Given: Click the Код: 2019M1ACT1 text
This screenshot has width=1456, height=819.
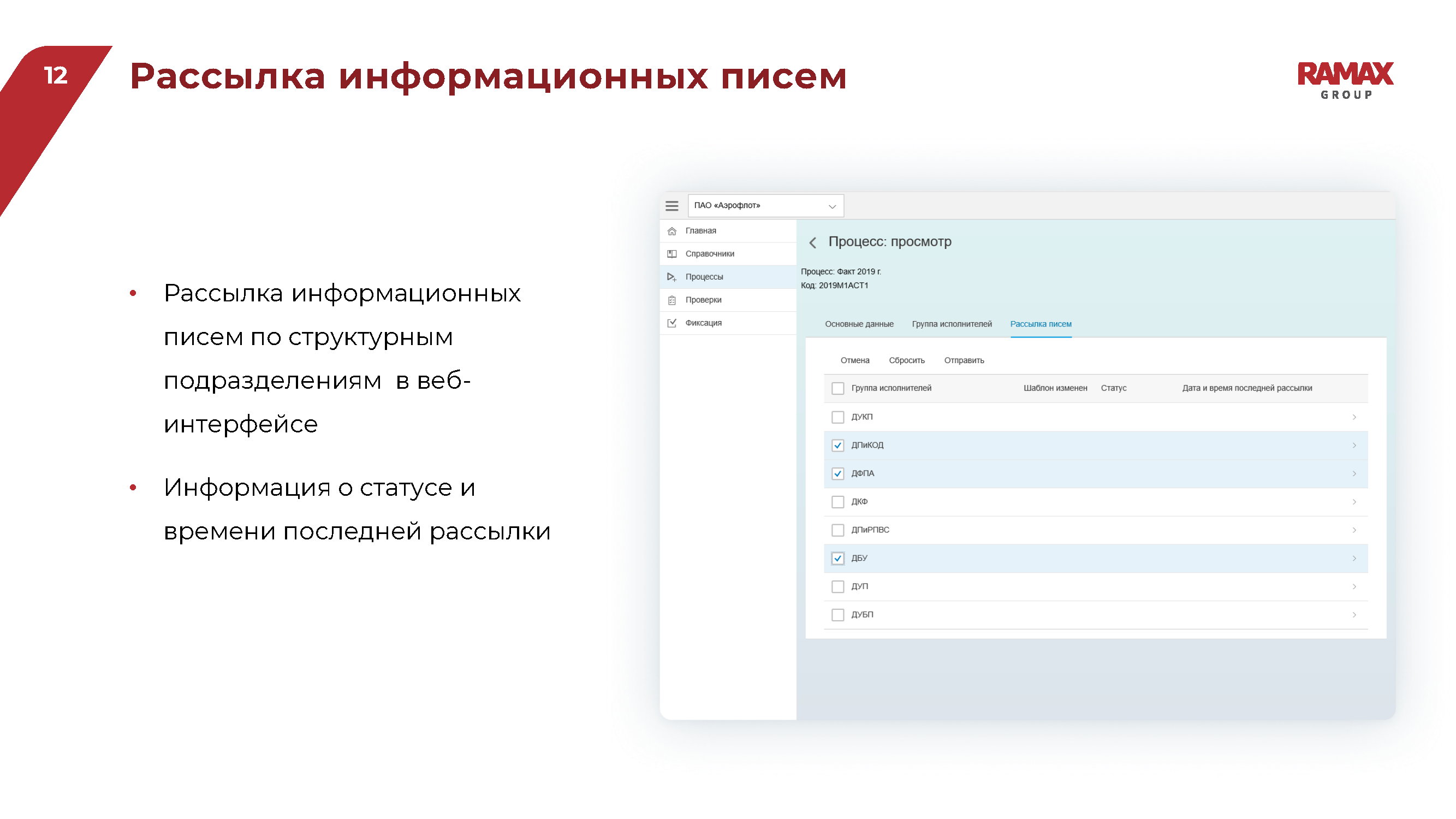Looking at the screenshot, I should coord(834,286).
